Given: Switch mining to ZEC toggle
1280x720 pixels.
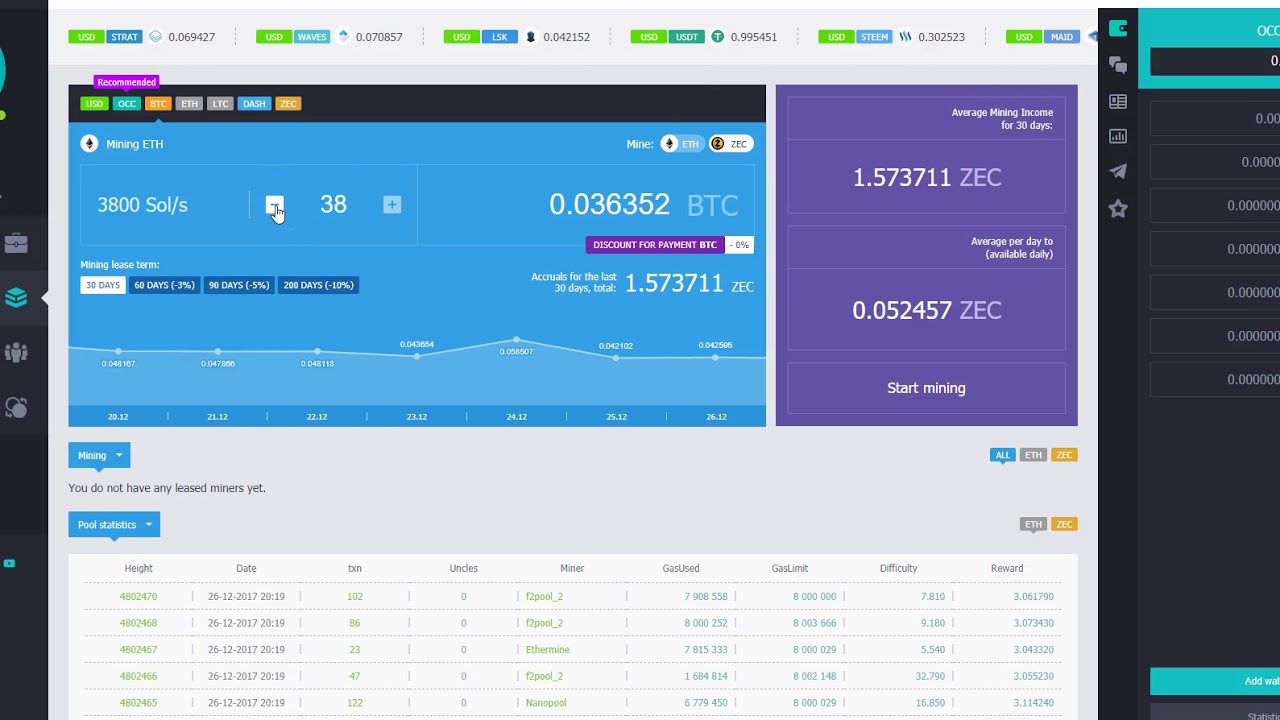Looking at the screenshot, I should pyautogui.click(x=730, y=144).
